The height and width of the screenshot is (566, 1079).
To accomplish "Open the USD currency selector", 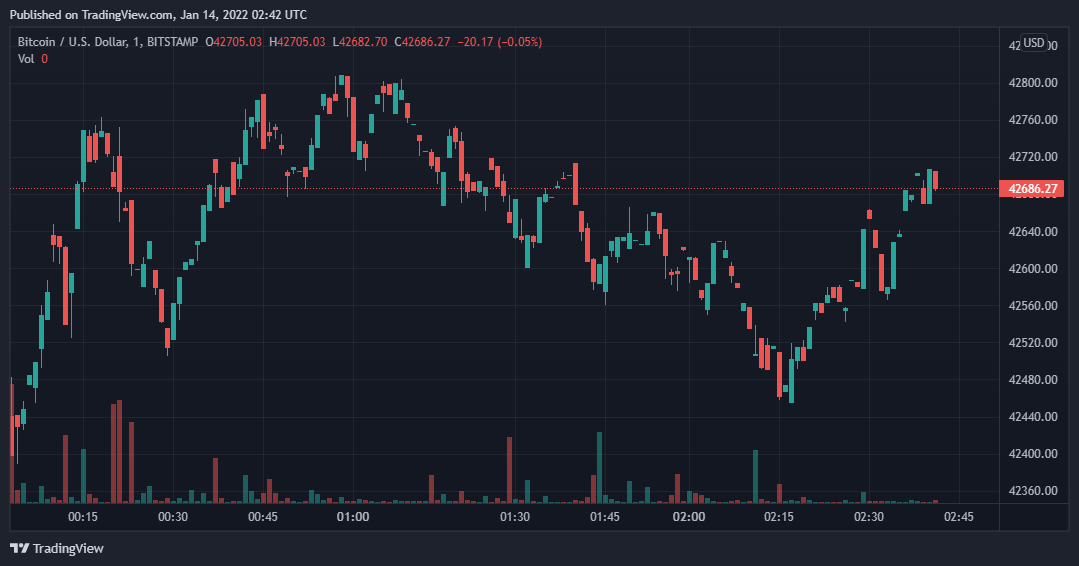I will [x=1033, y=43].
